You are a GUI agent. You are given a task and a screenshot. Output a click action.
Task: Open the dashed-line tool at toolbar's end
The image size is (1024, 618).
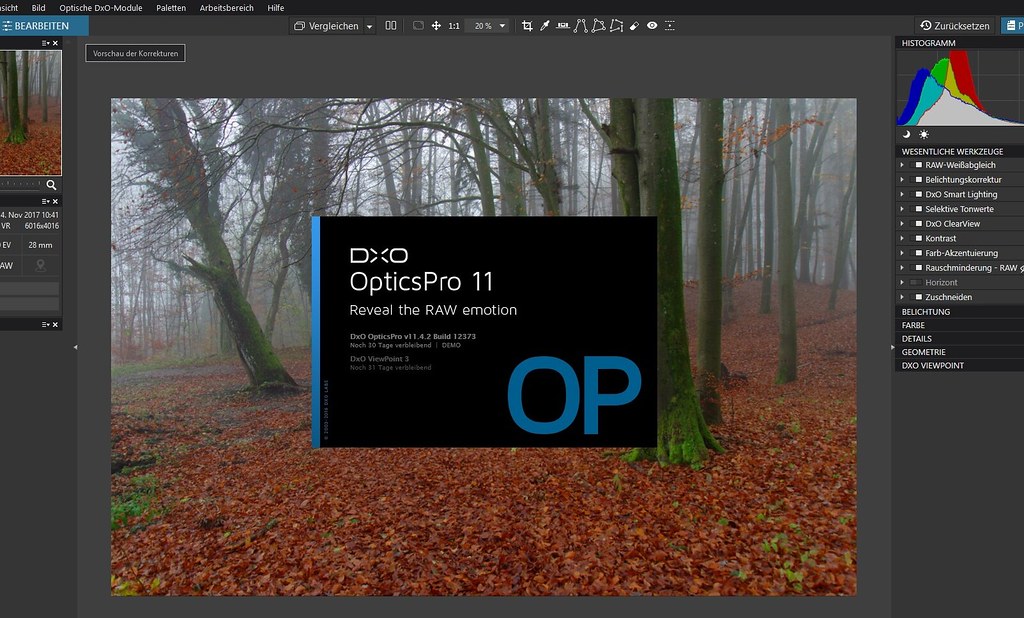pyautogui.click(x=669, y=25)
